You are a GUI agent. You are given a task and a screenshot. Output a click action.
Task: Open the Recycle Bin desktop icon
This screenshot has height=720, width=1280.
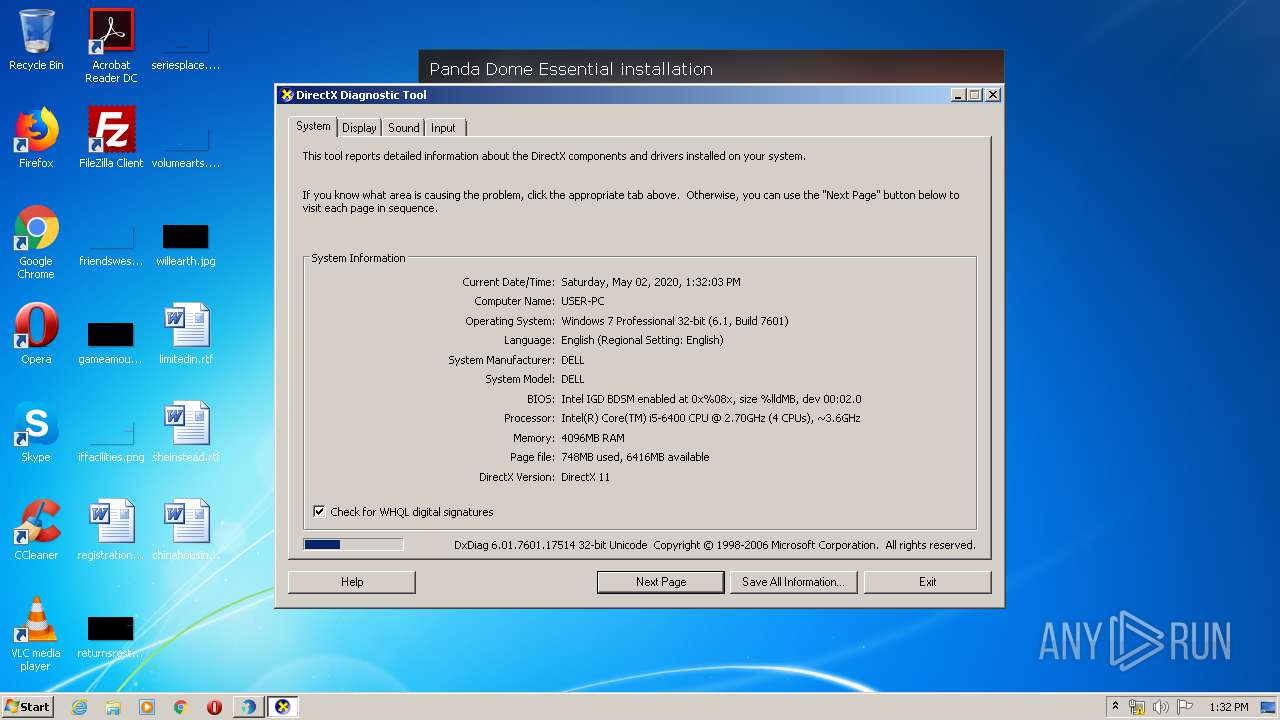click(36, 40)
